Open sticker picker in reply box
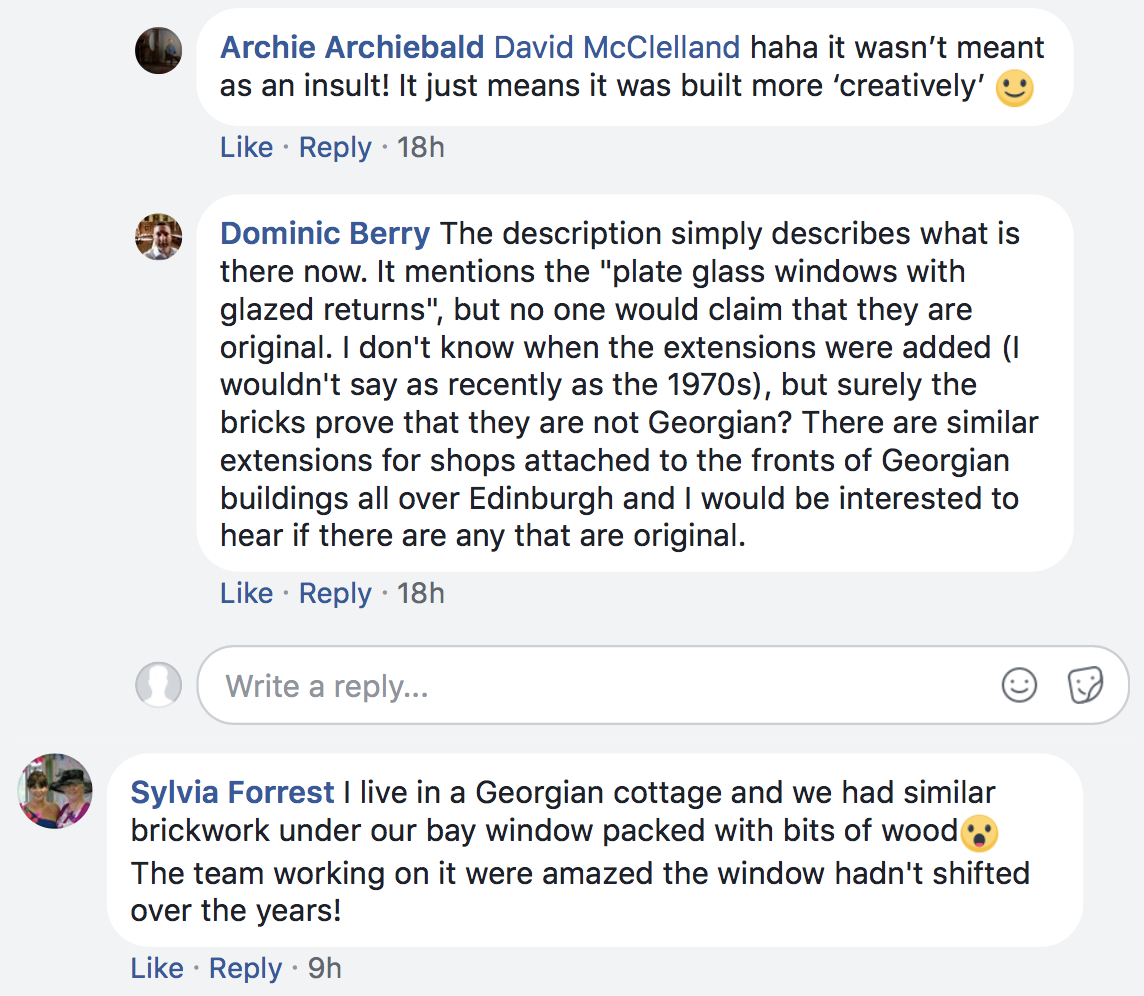Screen dimensions: 1144x996 pyautogui.click(x=1085, y=686)
